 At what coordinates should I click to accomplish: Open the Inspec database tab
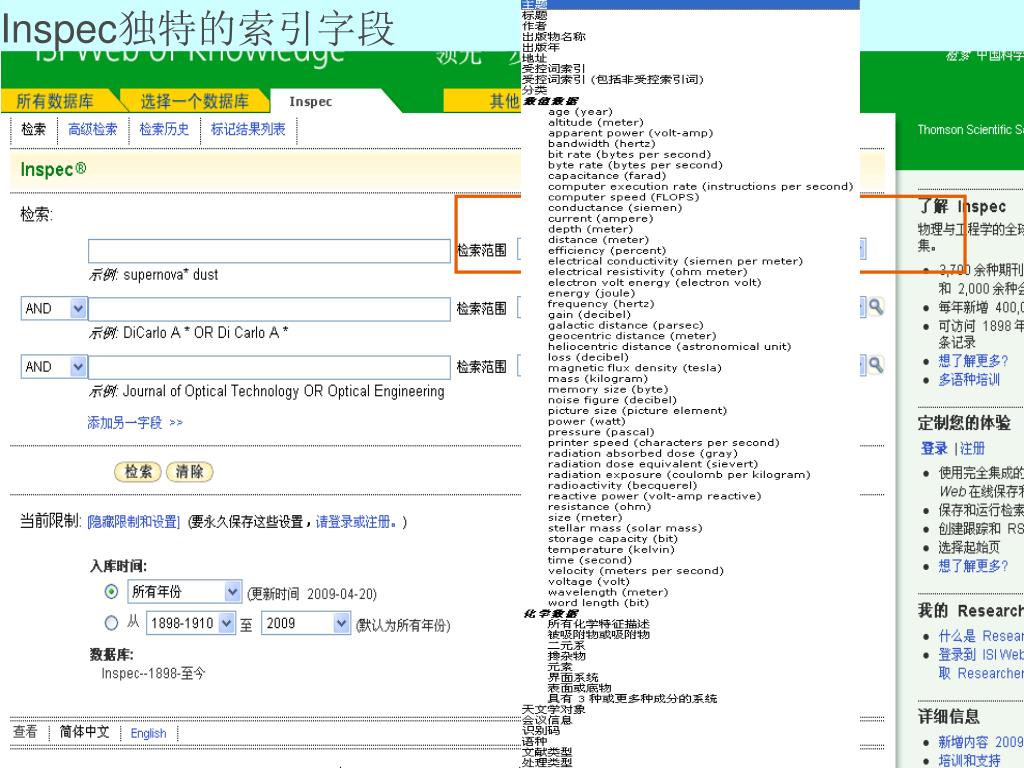click(x=311, y=101)
